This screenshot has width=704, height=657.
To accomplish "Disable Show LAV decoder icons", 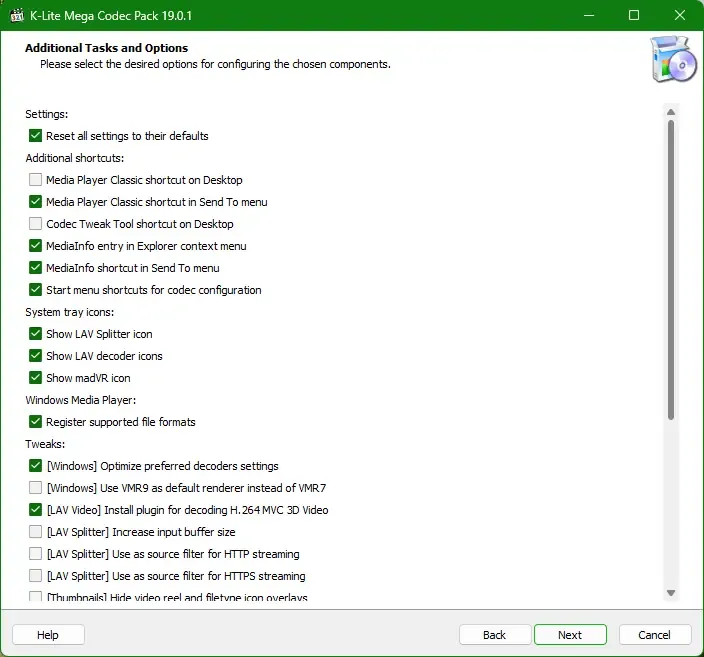I will (35, 356).
